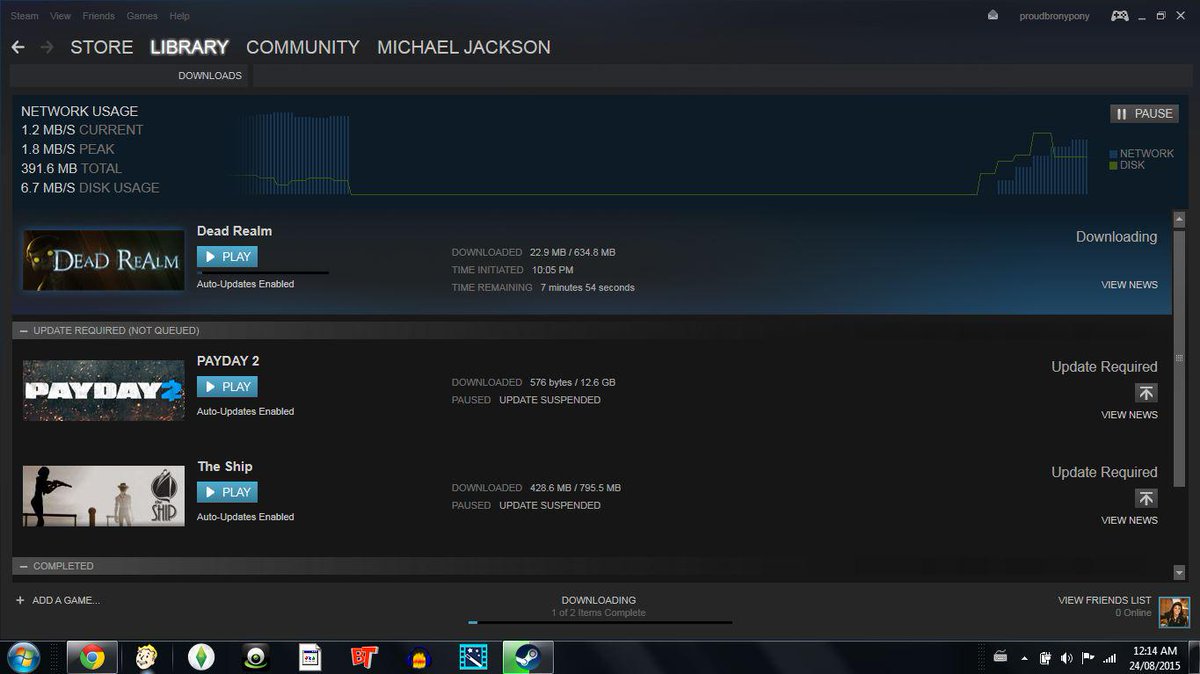Move The Ship to top of queue
The width and height of the screenshot is (1200, 674).
click(1146, 498)
